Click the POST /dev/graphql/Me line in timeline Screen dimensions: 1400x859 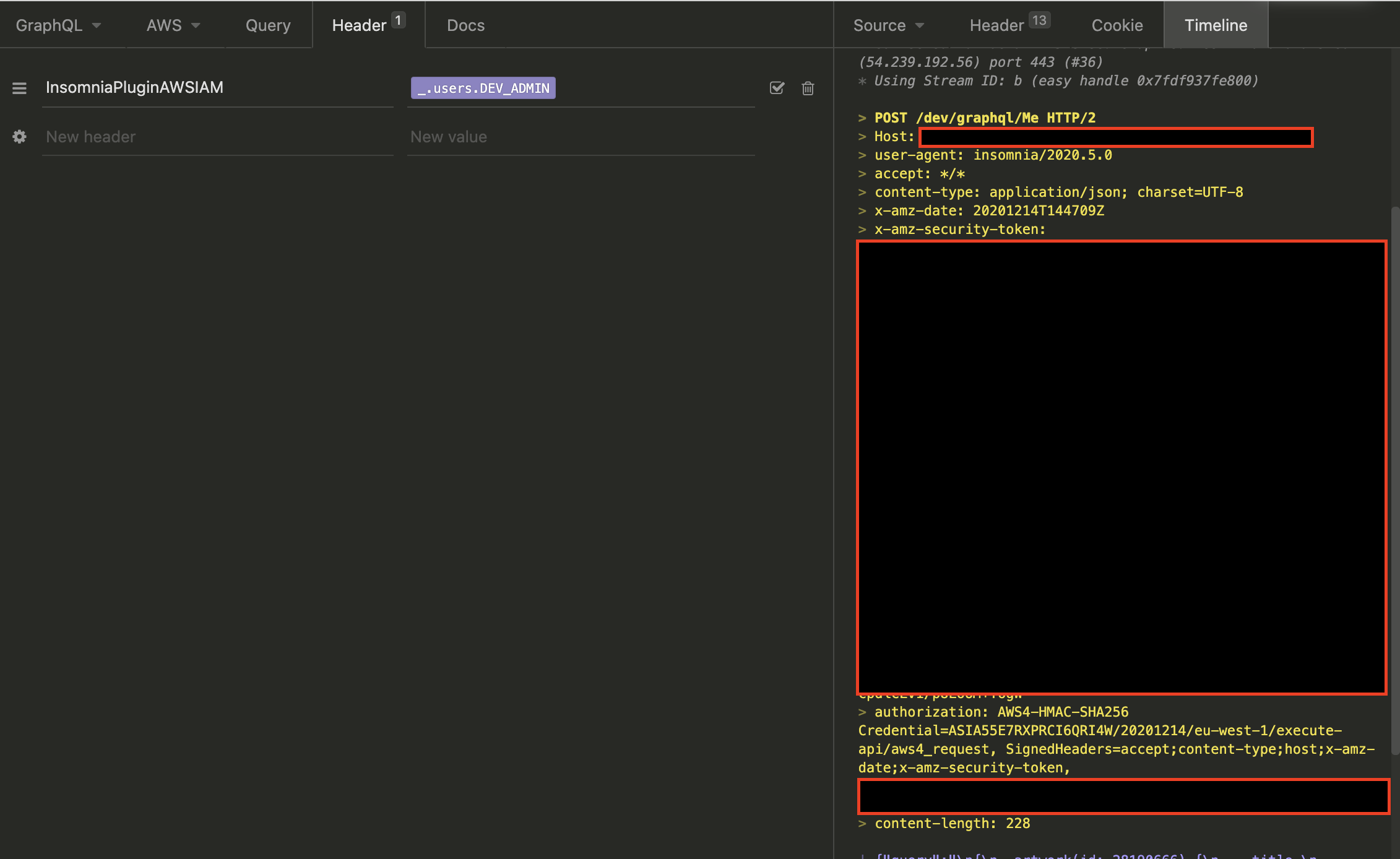[984, 118]
